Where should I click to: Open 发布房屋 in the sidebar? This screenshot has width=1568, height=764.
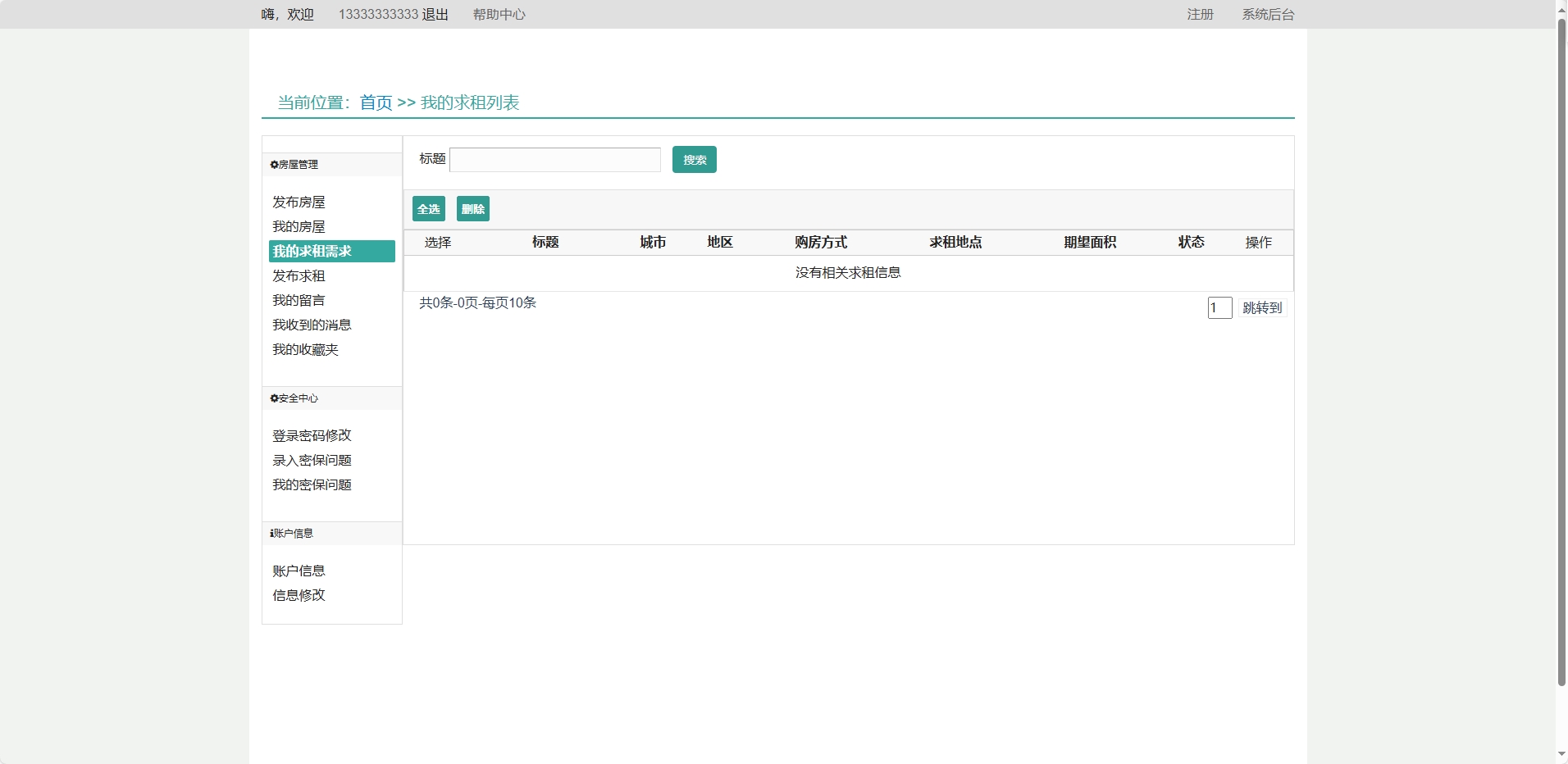pyautogui.click(x=299, y=202)
